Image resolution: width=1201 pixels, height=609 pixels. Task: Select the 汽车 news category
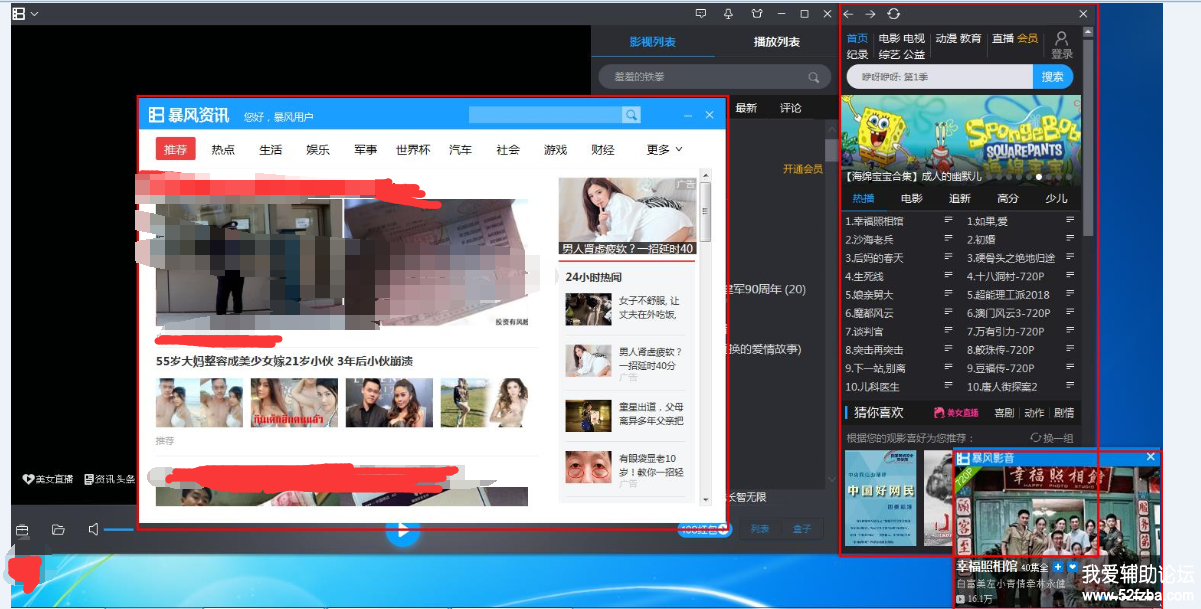[x=460, y=149]
